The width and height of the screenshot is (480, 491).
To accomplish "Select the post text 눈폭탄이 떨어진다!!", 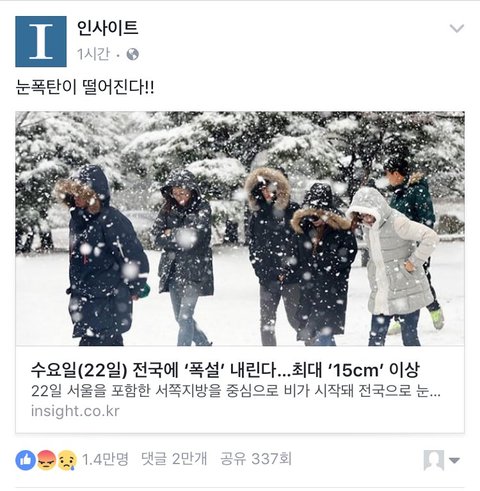I will [85, 88].
